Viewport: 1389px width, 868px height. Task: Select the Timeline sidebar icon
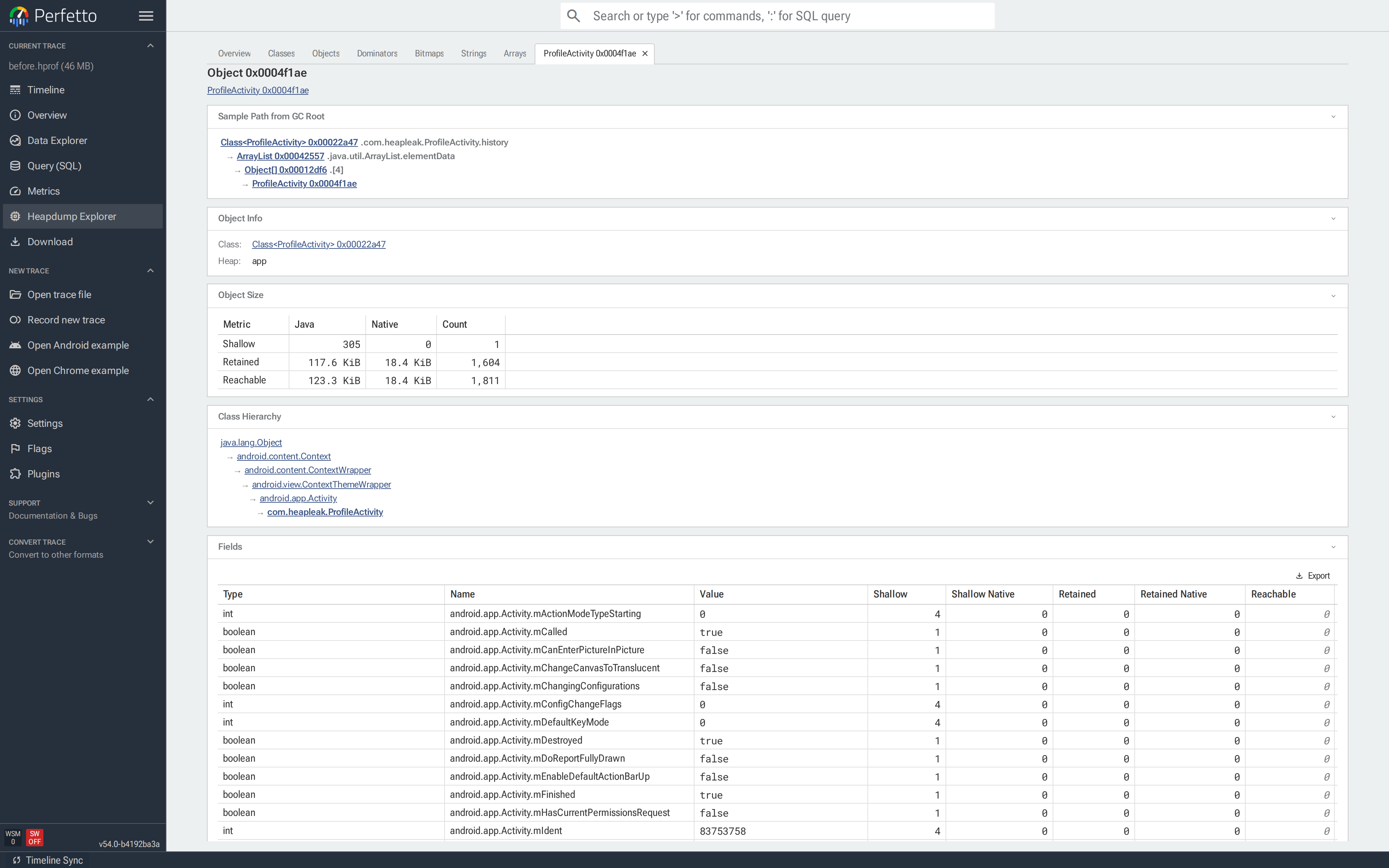click(x=16, y=90)
